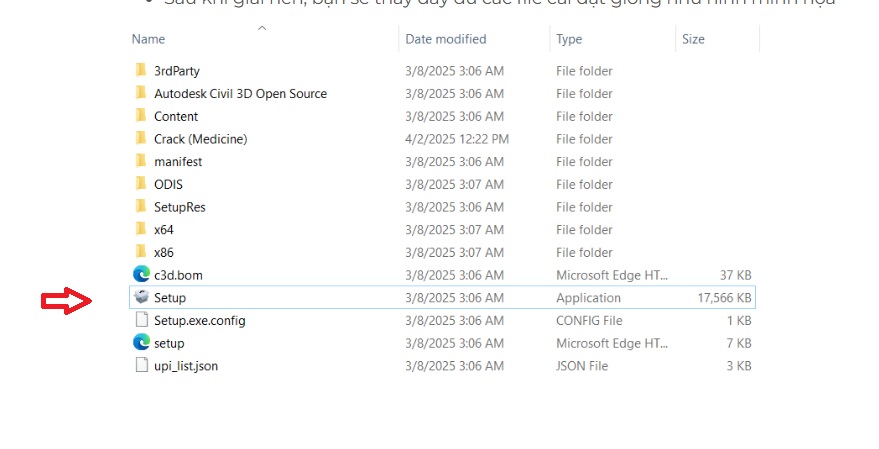Sort by the Type column header
This screenshot has height=449, width=879.
(x=569, y=39)
